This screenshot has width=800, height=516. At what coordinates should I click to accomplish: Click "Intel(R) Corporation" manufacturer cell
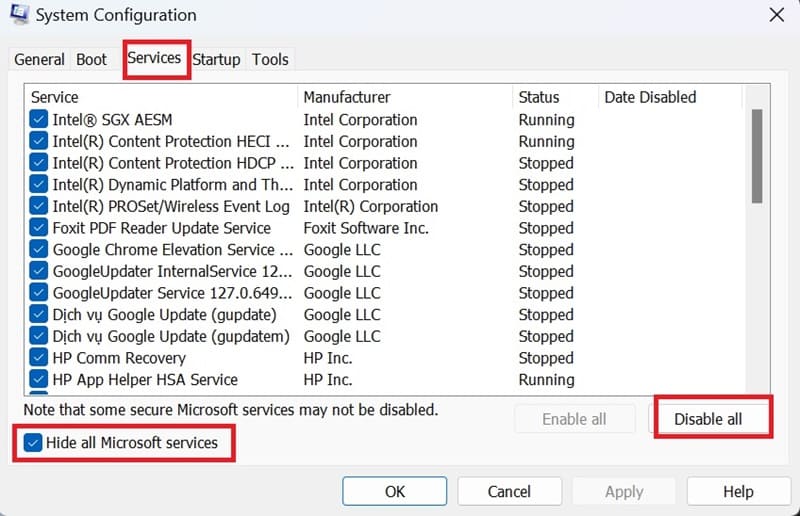pyautogui.click(x=371, y=206)
